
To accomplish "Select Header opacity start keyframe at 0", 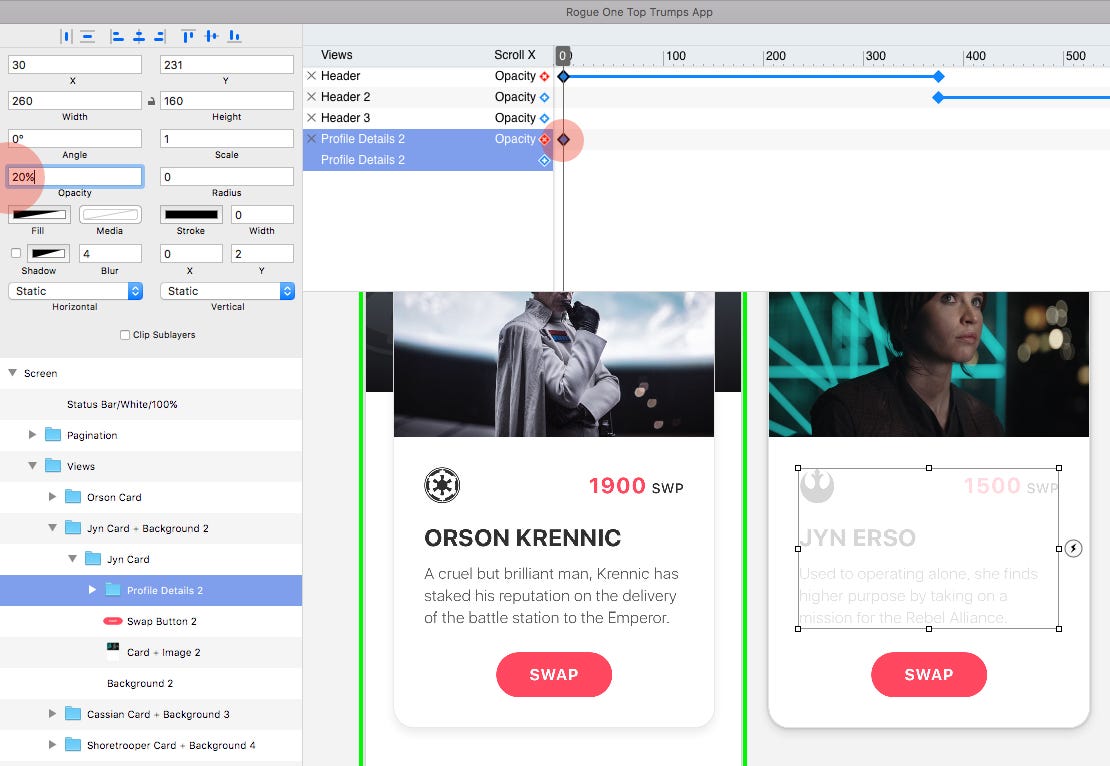I will 563,76.
